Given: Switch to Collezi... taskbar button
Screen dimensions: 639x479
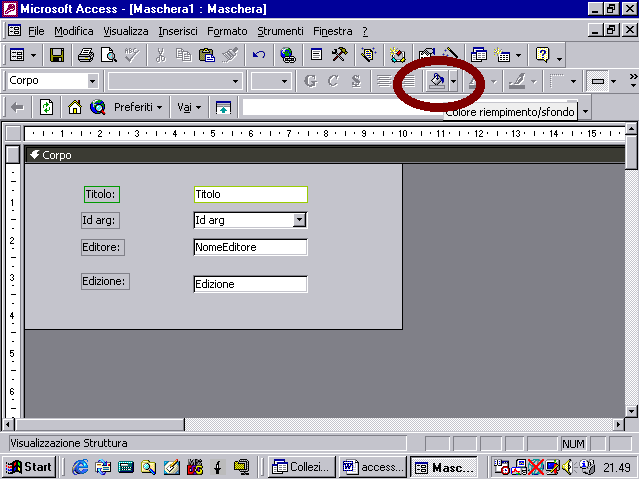Looking at the screenshot, I should pyautogui.click(x=302, y=467).
